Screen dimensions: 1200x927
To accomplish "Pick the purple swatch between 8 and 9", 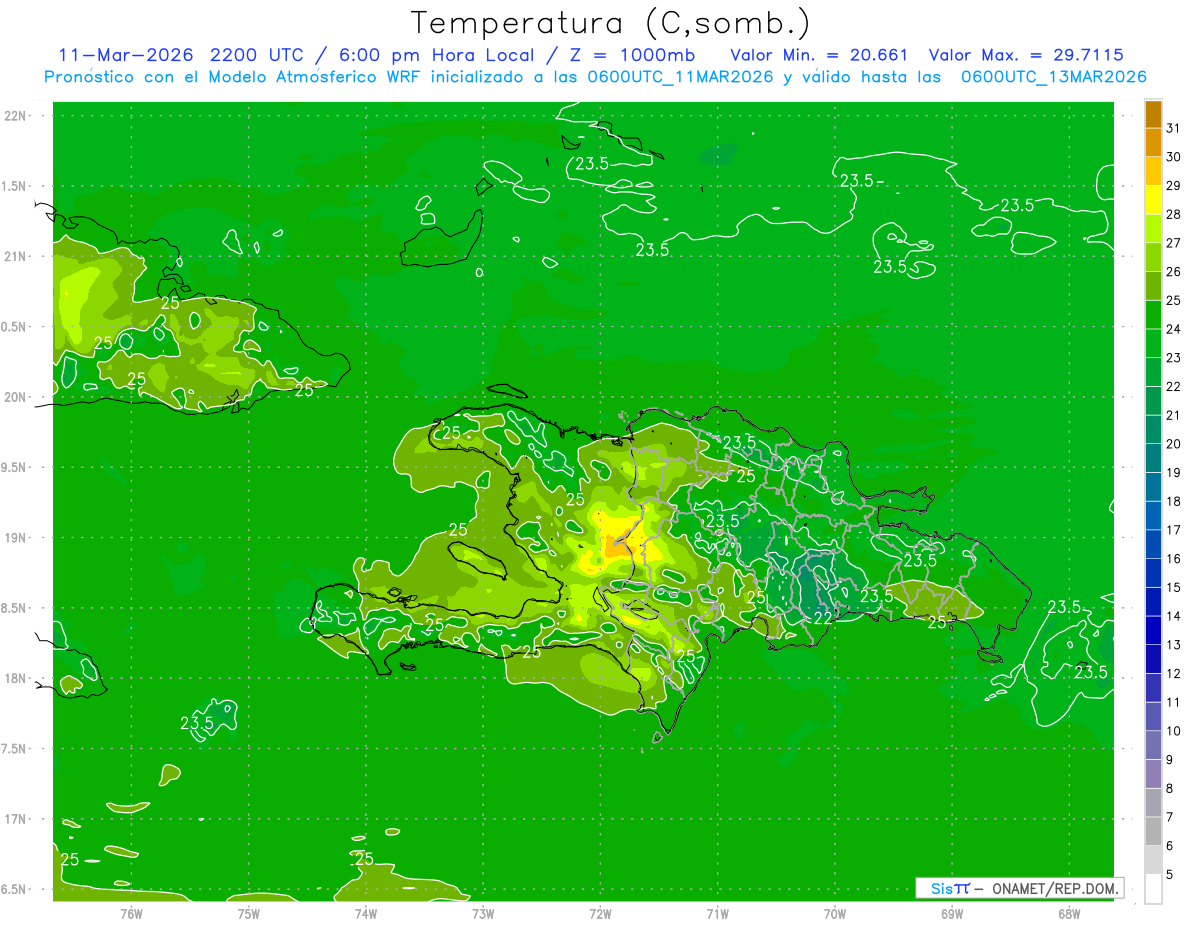I will pos(1153,774).
